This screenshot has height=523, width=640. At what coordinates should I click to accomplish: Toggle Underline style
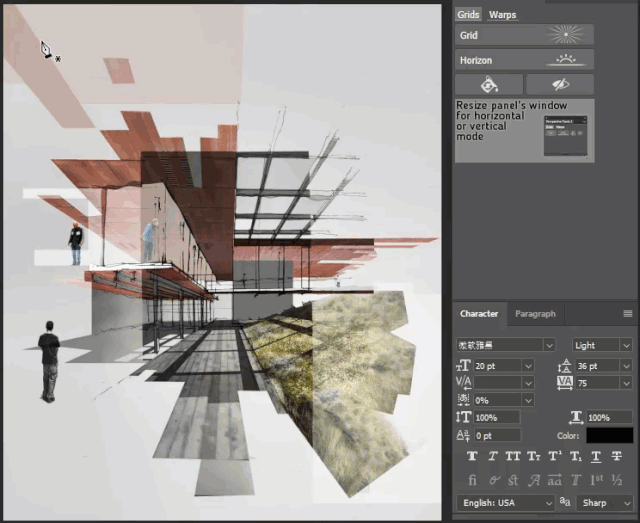pos(596,456)
